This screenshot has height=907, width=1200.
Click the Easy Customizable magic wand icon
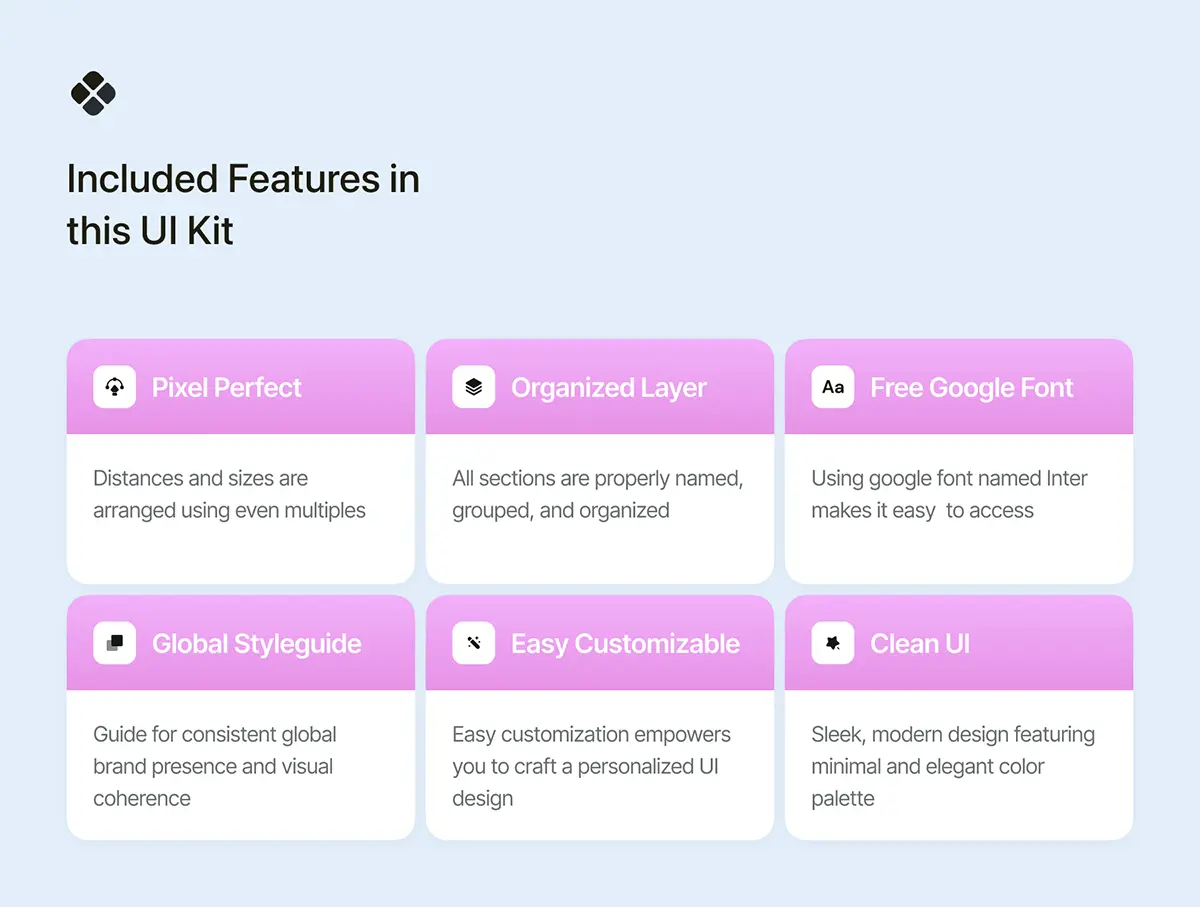click(x=473, y=643)
